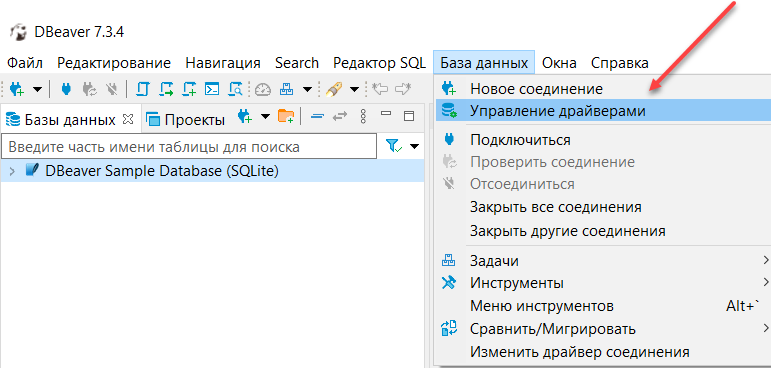Click the navigator filter funnel icon
The image size is (771, 368).
pyautogui.click(x=394, y=146)
